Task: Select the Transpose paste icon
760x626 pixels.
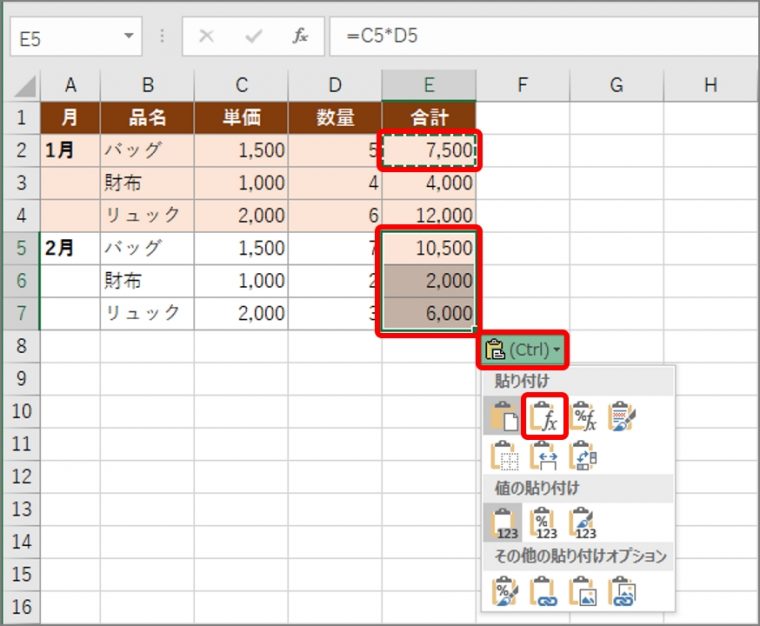Action: (x=583, y=455)
